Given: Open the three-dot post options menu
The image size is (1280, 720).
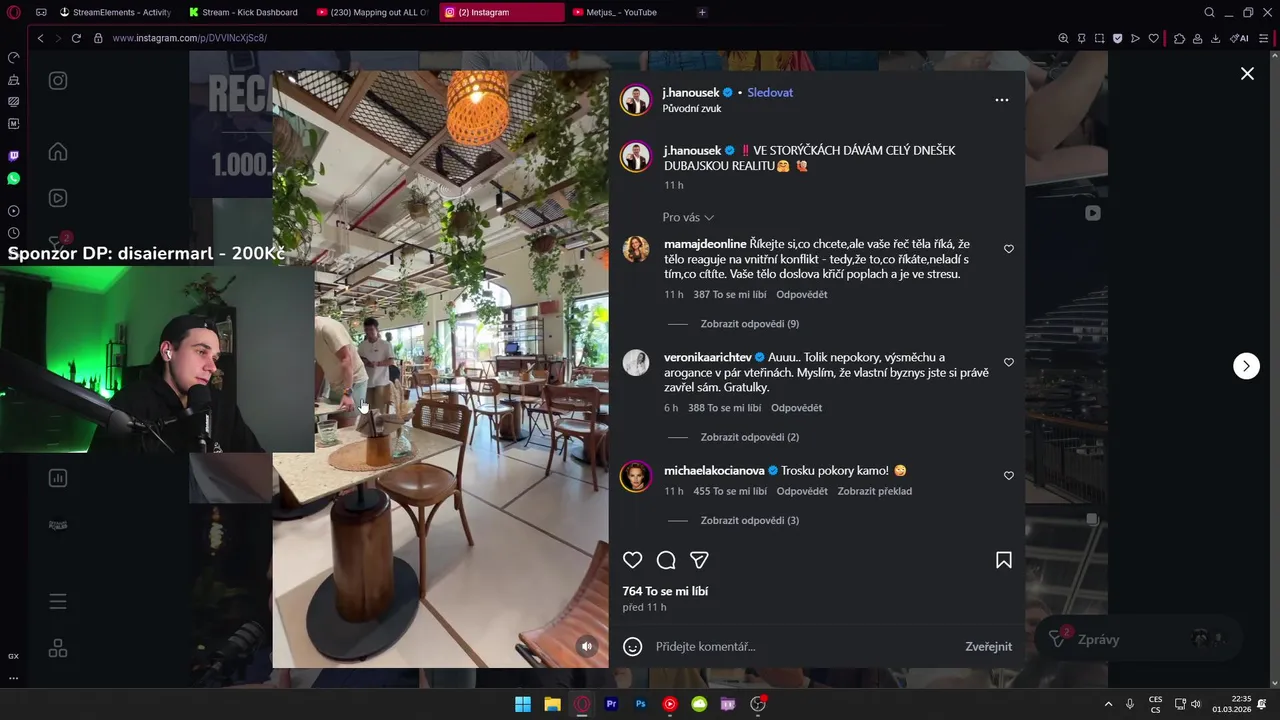Looking at the screenshot, I should (1002, 100).
